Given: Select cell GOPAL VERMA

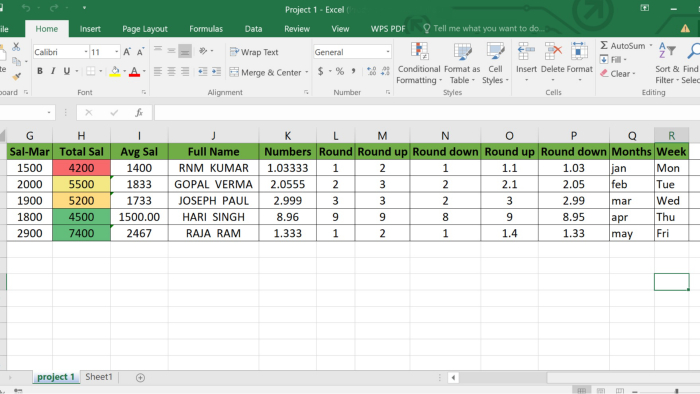Looking at the screenshot, I should click(213, 184).
